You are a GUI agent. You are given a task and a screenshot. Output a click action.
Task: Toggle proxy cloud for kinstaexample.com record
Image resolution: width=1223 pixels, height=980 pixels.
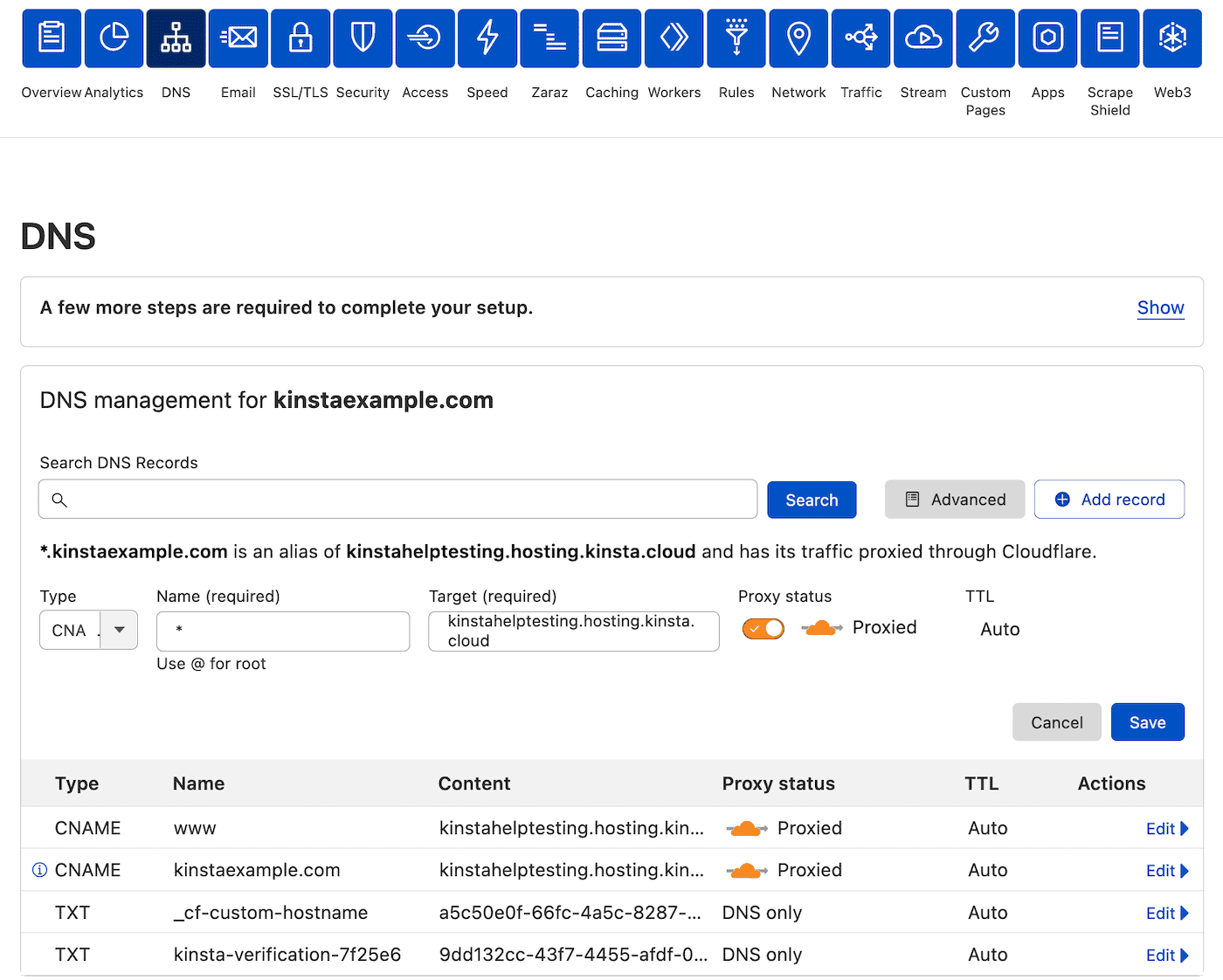coord(746,870)
